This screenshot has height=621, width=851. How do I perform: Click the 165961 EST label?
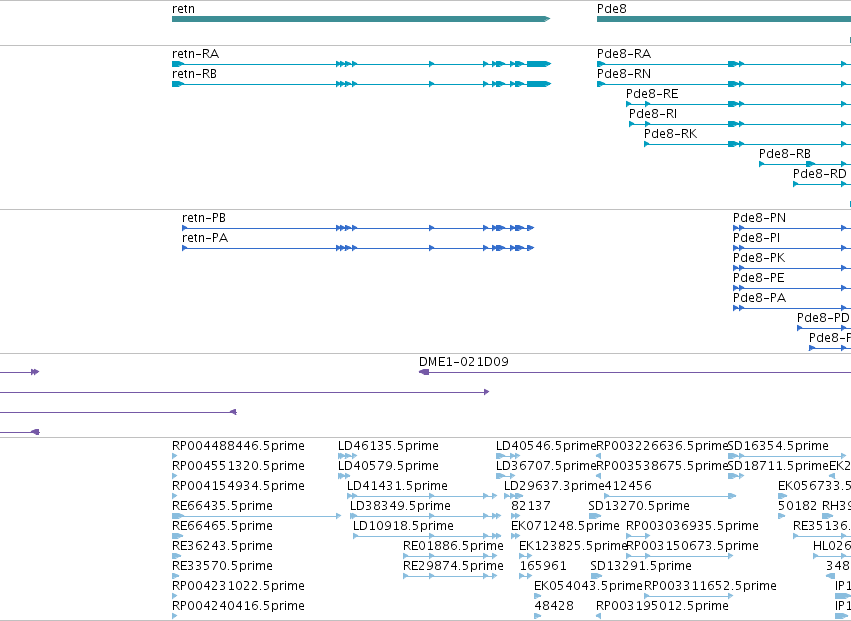click(543, 566)
